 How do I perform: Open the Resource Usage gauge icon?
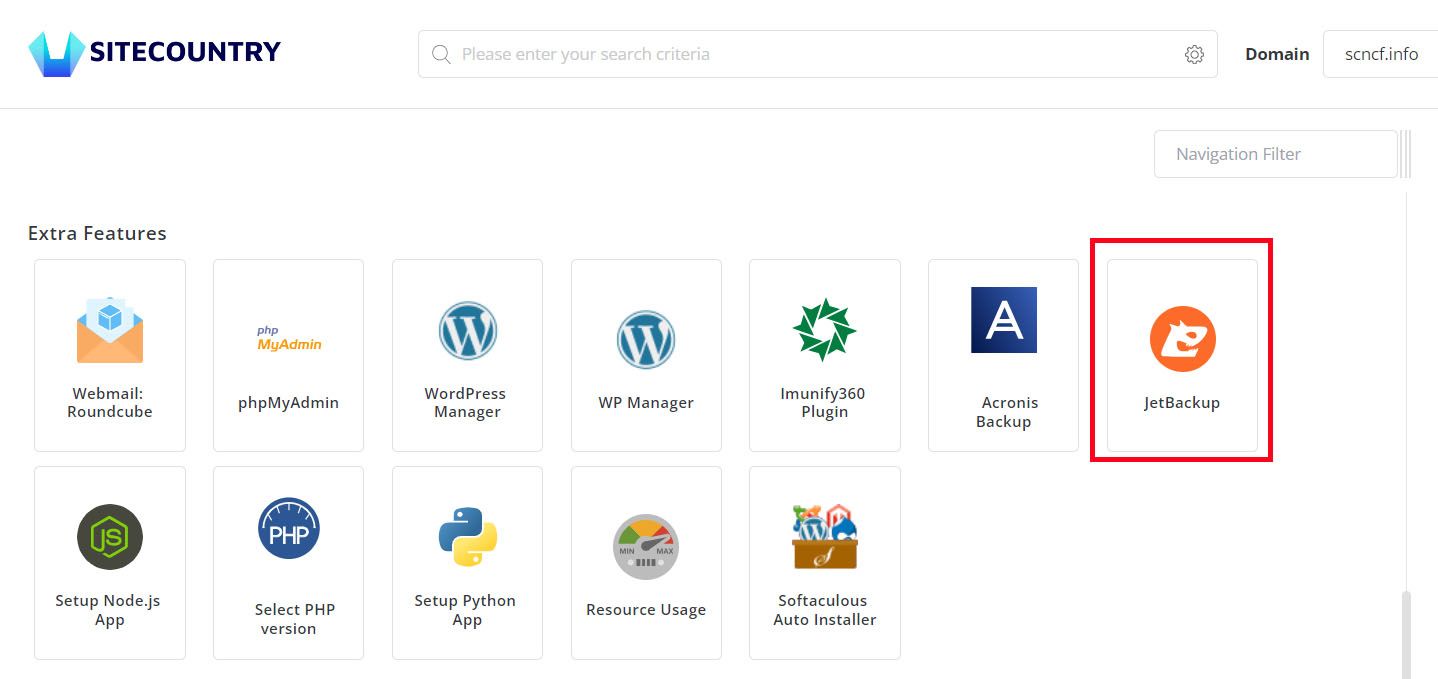[646, 547]
